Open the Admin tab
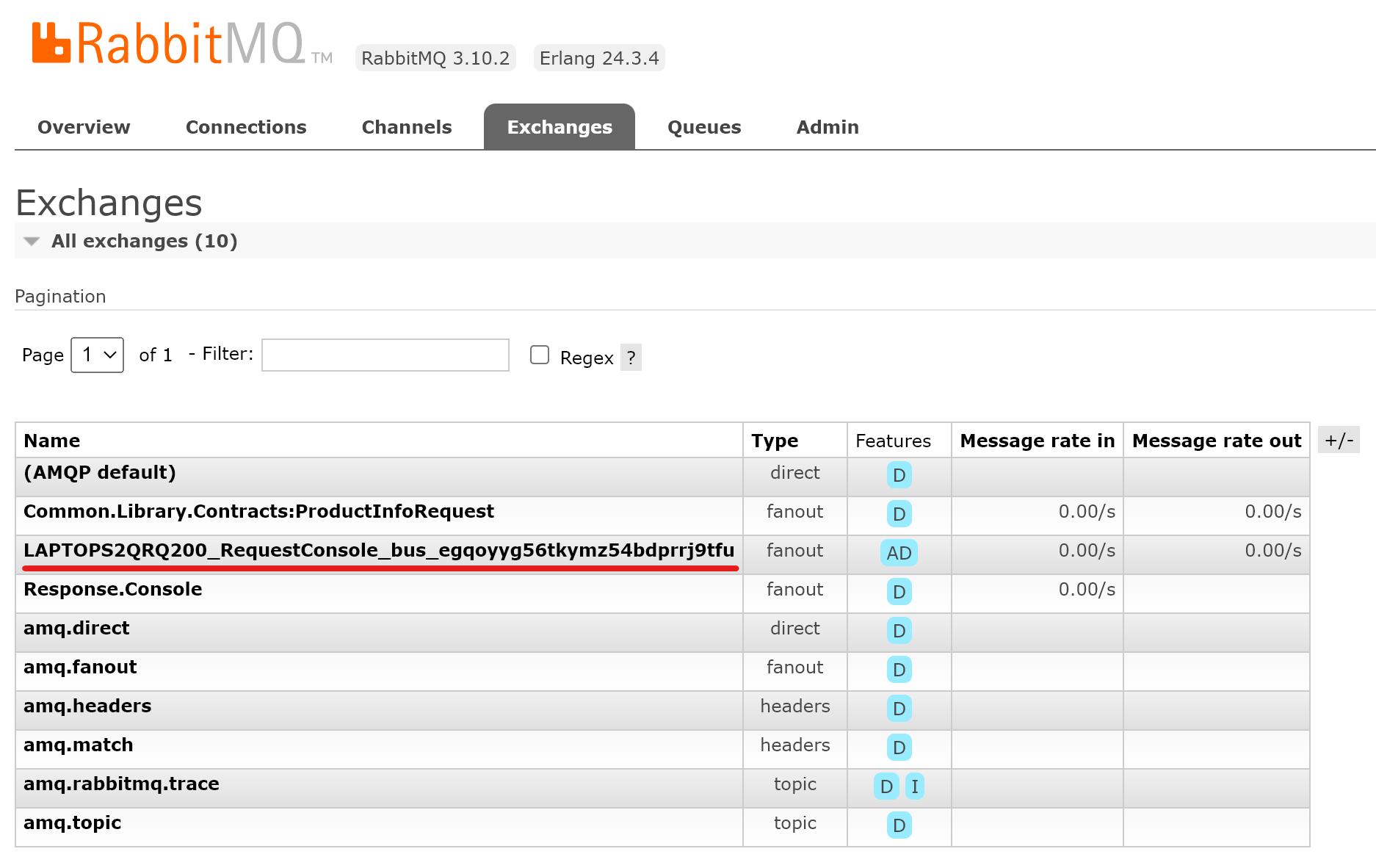This screenshot has width=1376, height=868. click(x=827, y=126)
